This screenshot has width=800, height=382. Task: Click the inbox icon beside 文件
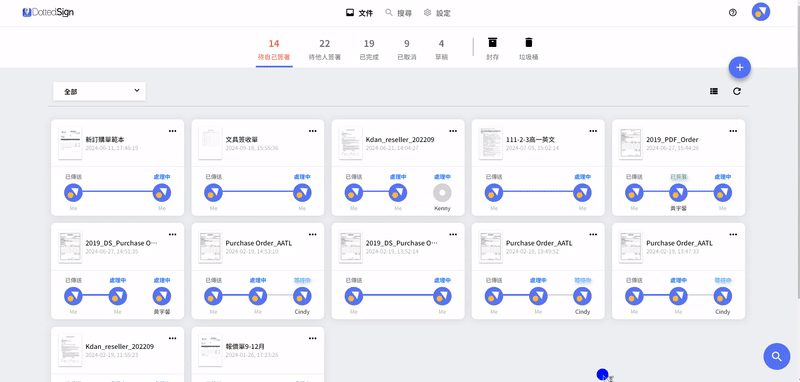pyautogui.click(x=350, y=13)
